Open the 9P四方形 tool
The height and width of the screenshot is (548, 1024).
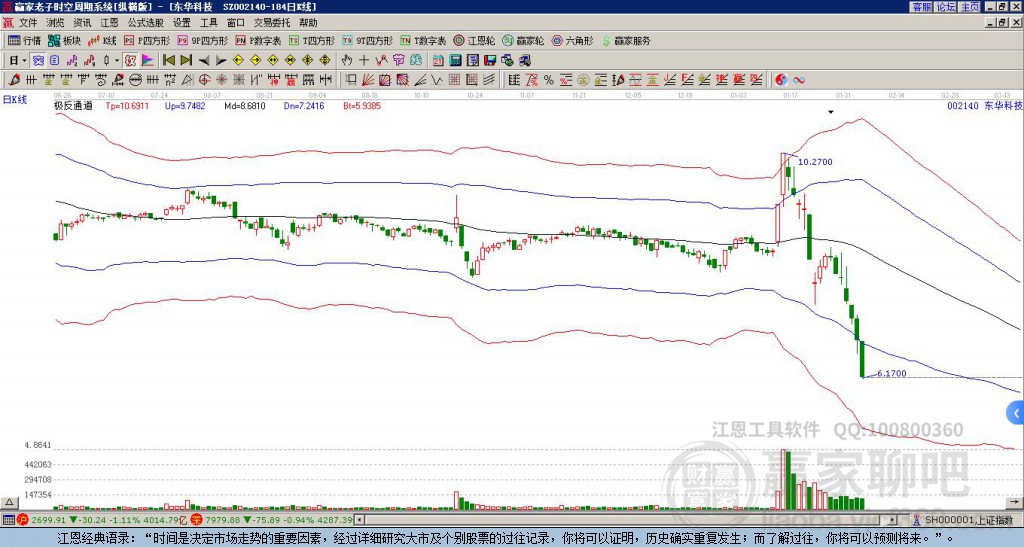[x=202, y=40]
